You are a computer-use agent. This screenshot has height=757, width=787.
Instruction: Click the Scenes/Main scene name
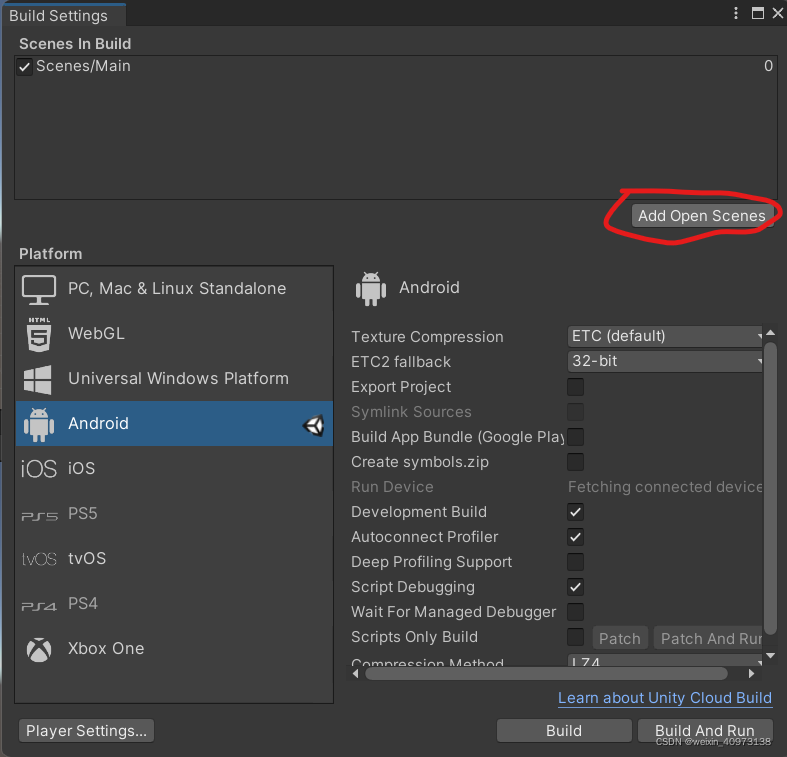tap(83, 66)
